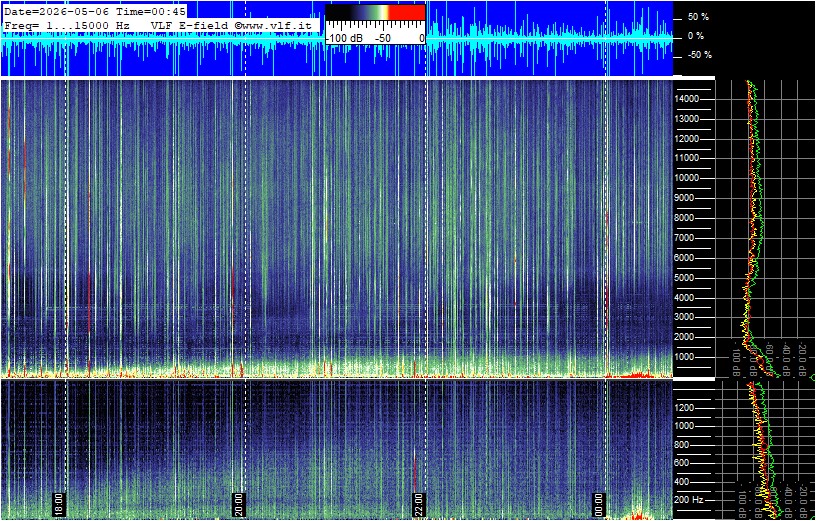Click '-40.0 dB' label in lower spectrum graph
The height and width of the screenshot is (521, 816).
point(787,499)
